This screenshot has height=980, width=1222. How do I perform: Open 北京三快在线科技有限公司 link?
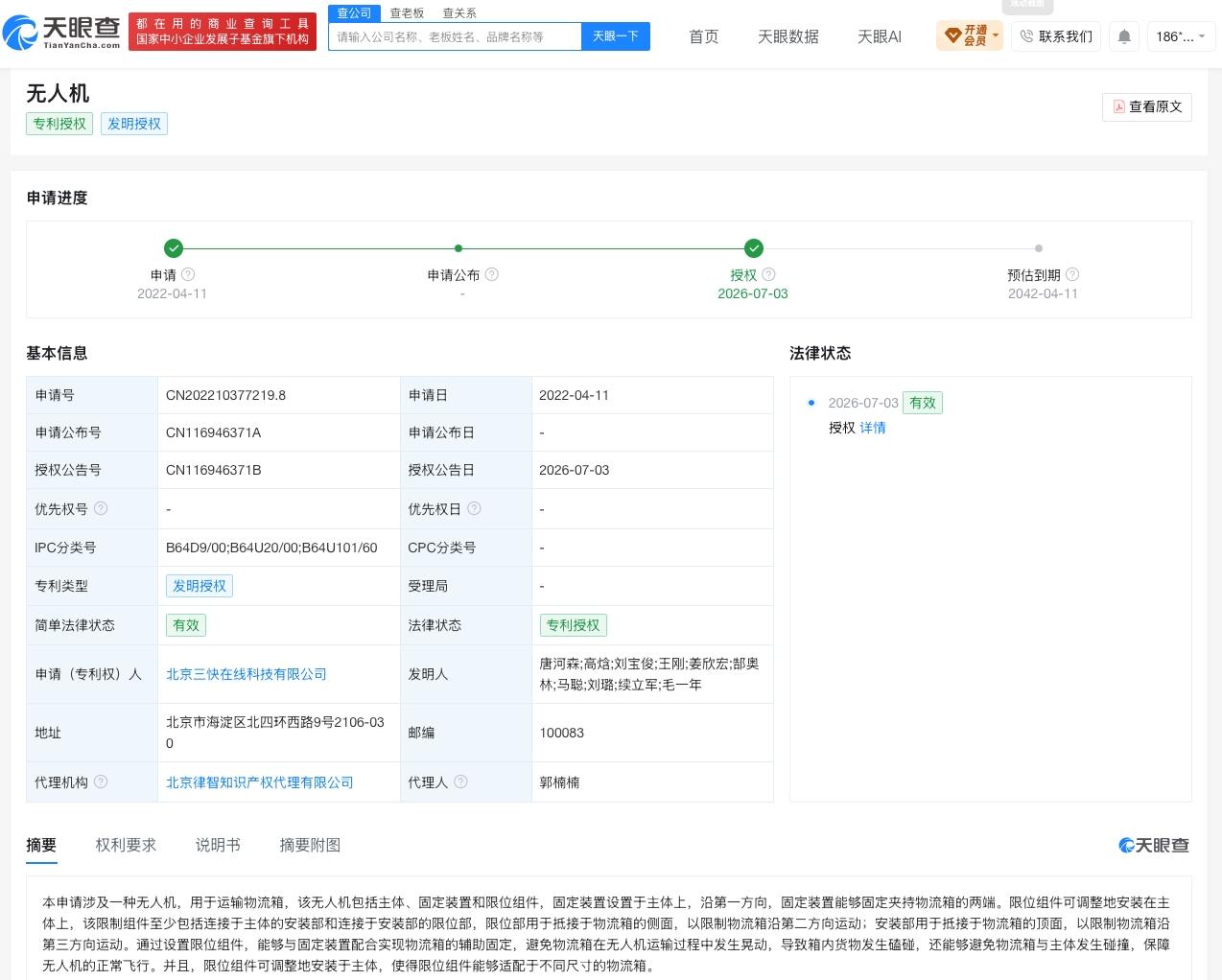247,674
